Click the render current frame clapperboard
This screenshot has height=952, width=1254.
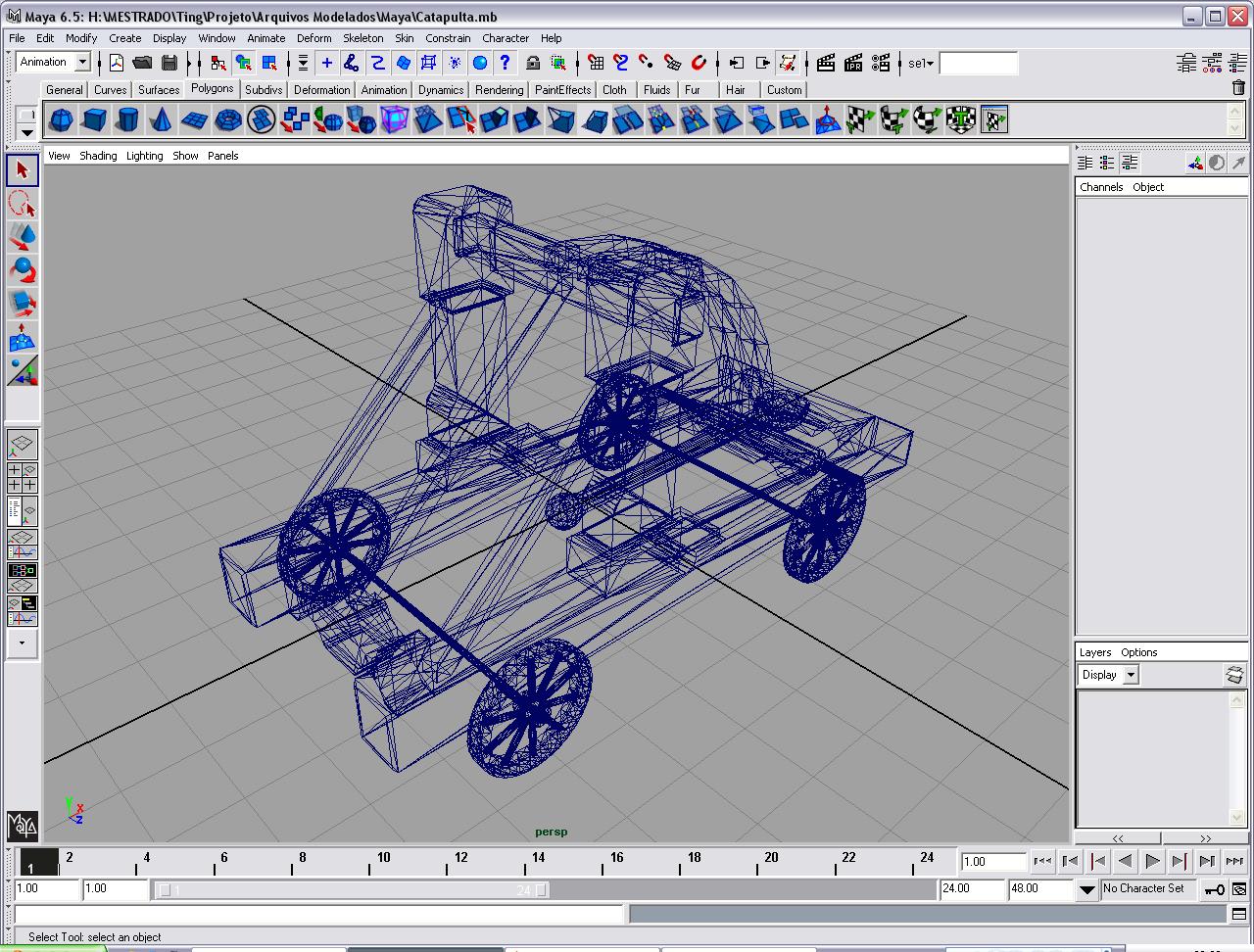pos(826,63)
